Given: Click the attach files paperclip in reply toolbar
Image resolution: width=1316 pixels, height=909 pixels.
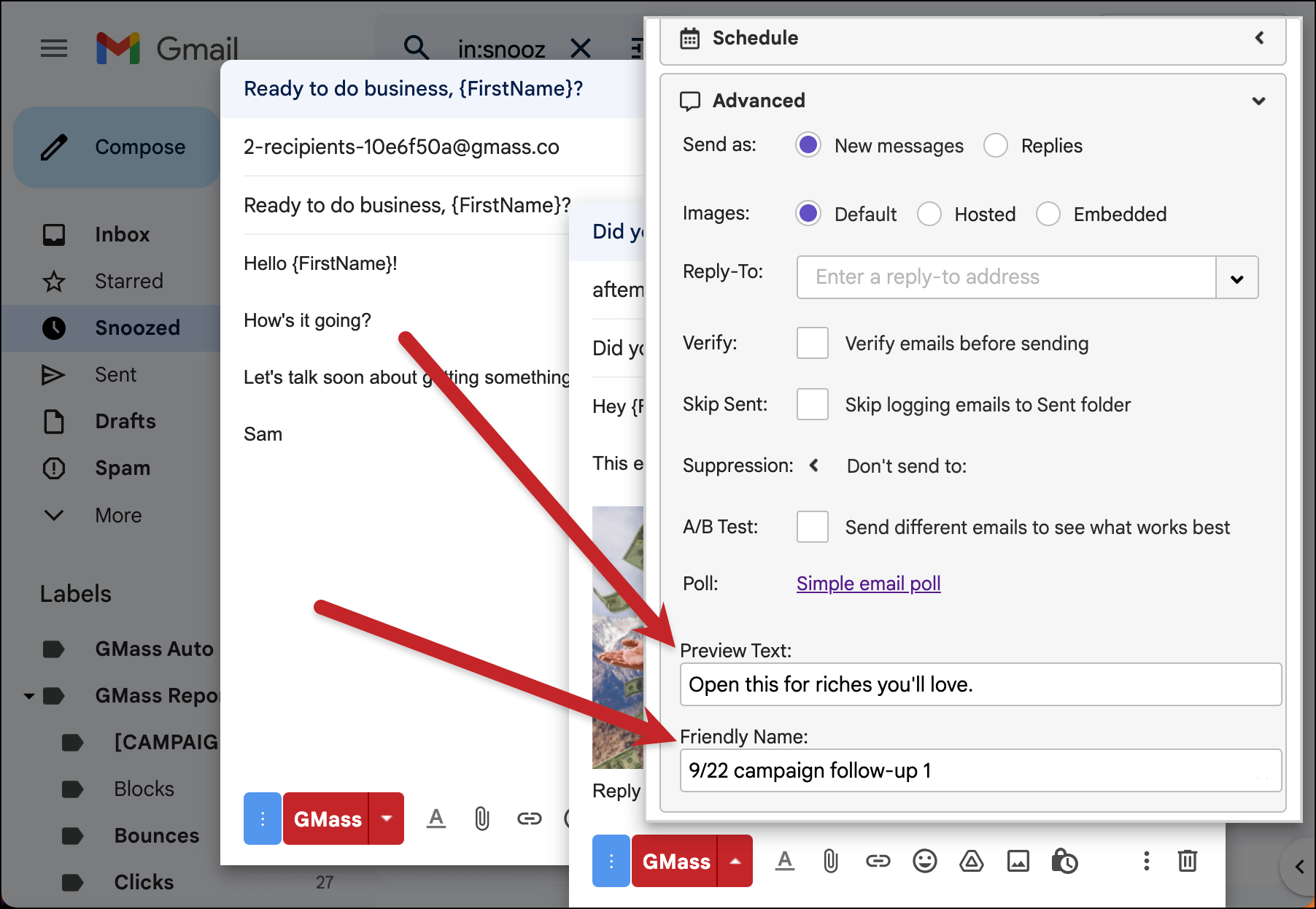Looking at the screenshot, I should 830,862.
